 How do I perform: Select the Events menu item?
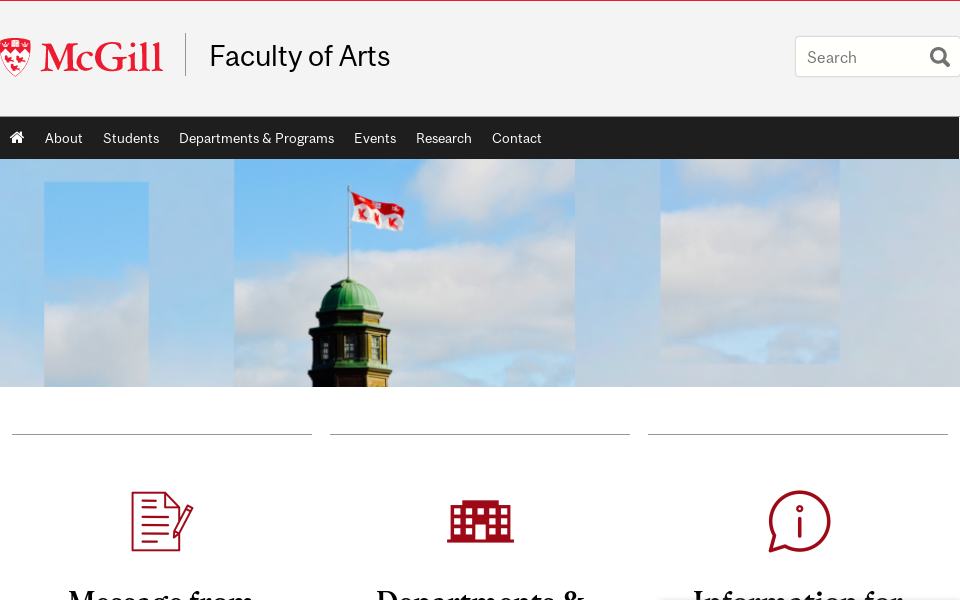375,137
